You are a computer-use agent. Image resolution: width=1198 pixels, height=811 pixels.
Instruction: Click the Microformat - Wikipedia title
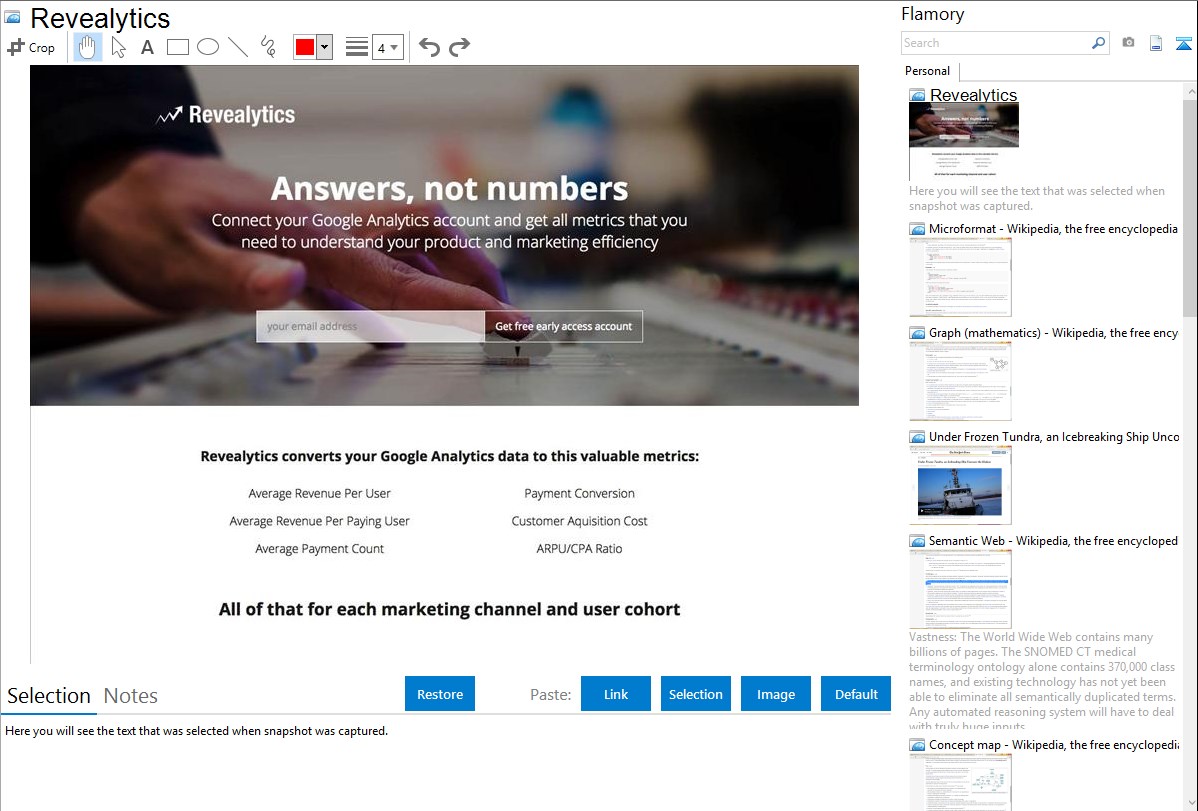pyautogui.click(x=1053, y=229)
